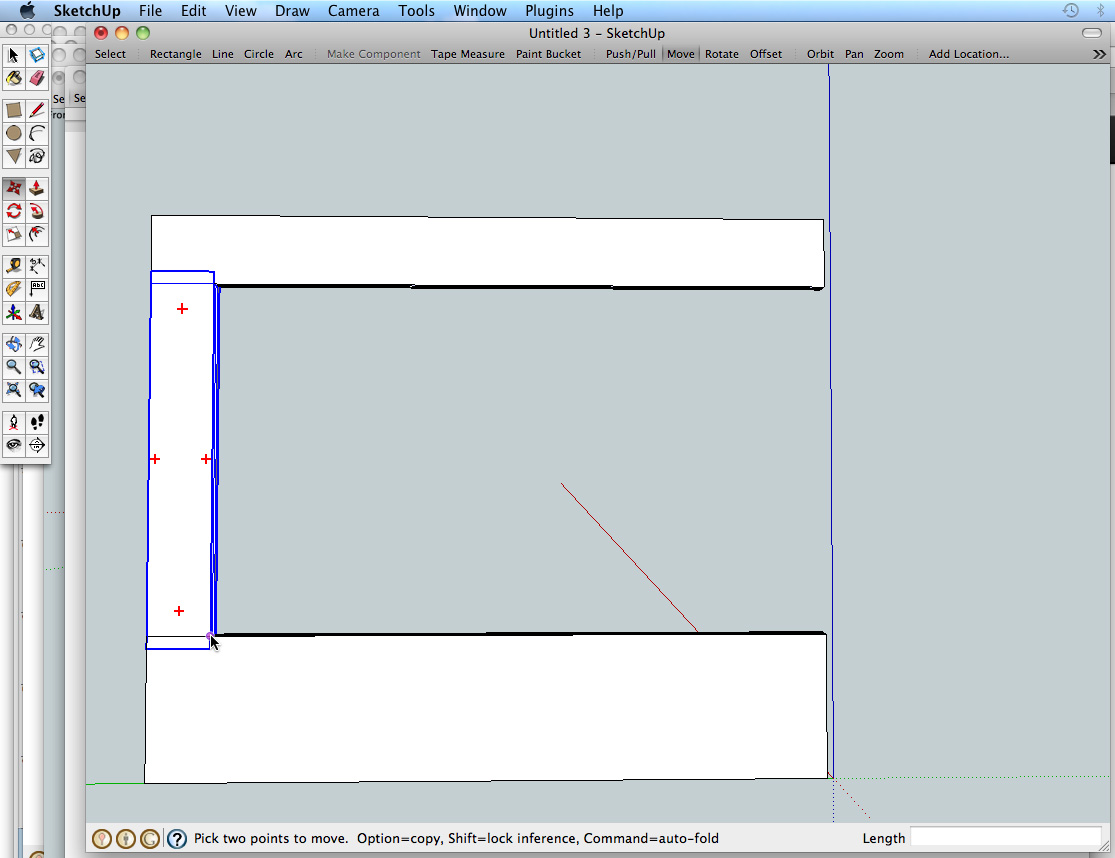Select the Zoom Extents tool icon
This screenshot has width=1115, height=858.
[14, 390]
